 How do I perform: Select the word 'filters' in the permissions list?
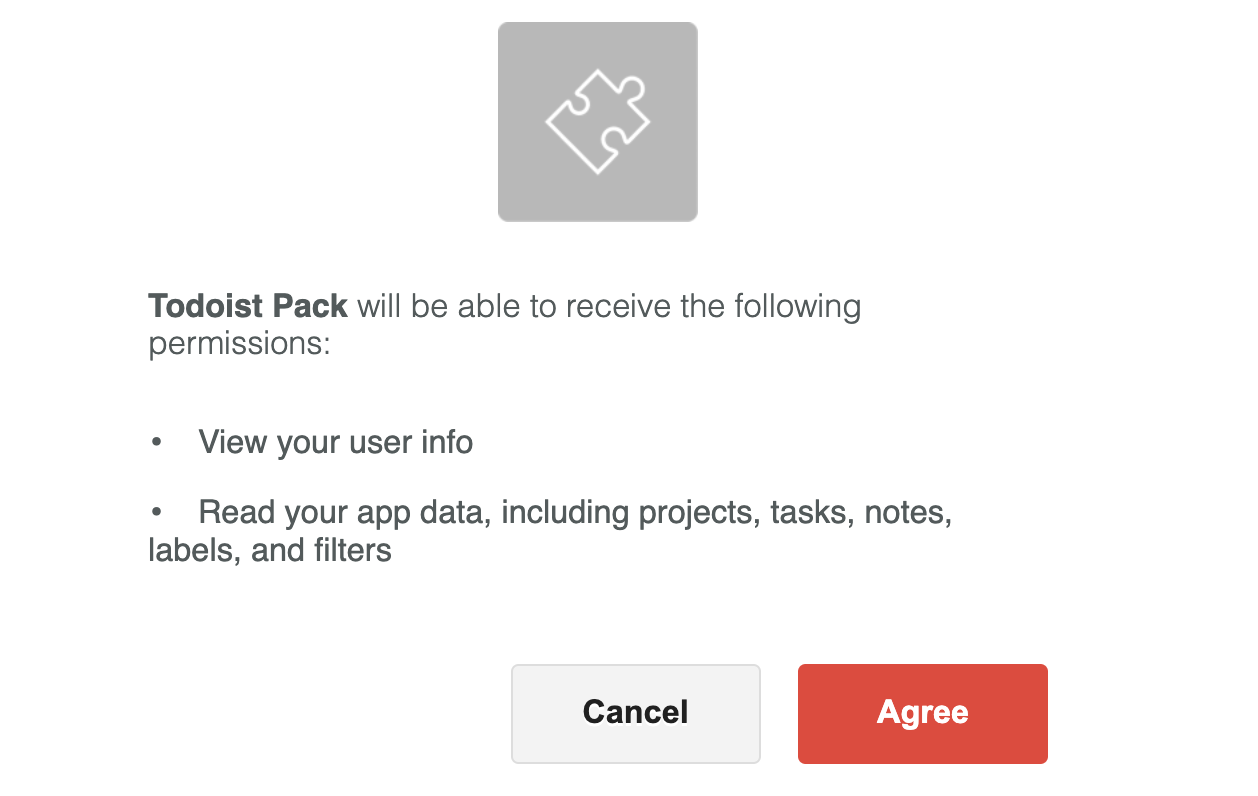[x=350, y=550]
